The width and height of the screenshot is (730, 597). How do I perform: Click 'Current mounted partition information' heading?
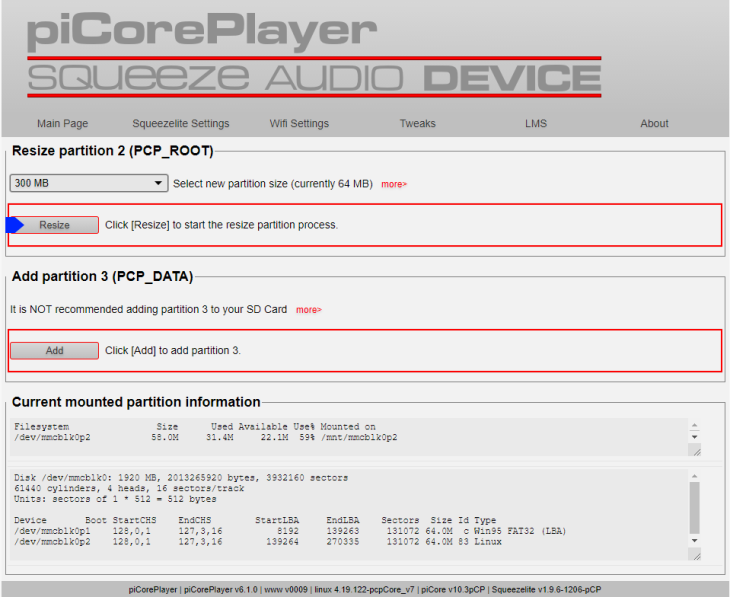[x=136, y=402]
